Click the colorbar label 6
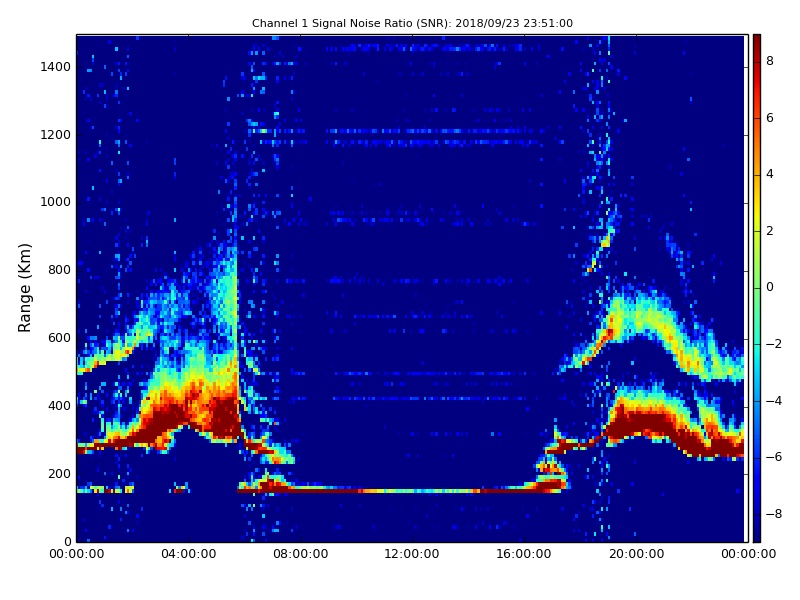 coord(769,118)
